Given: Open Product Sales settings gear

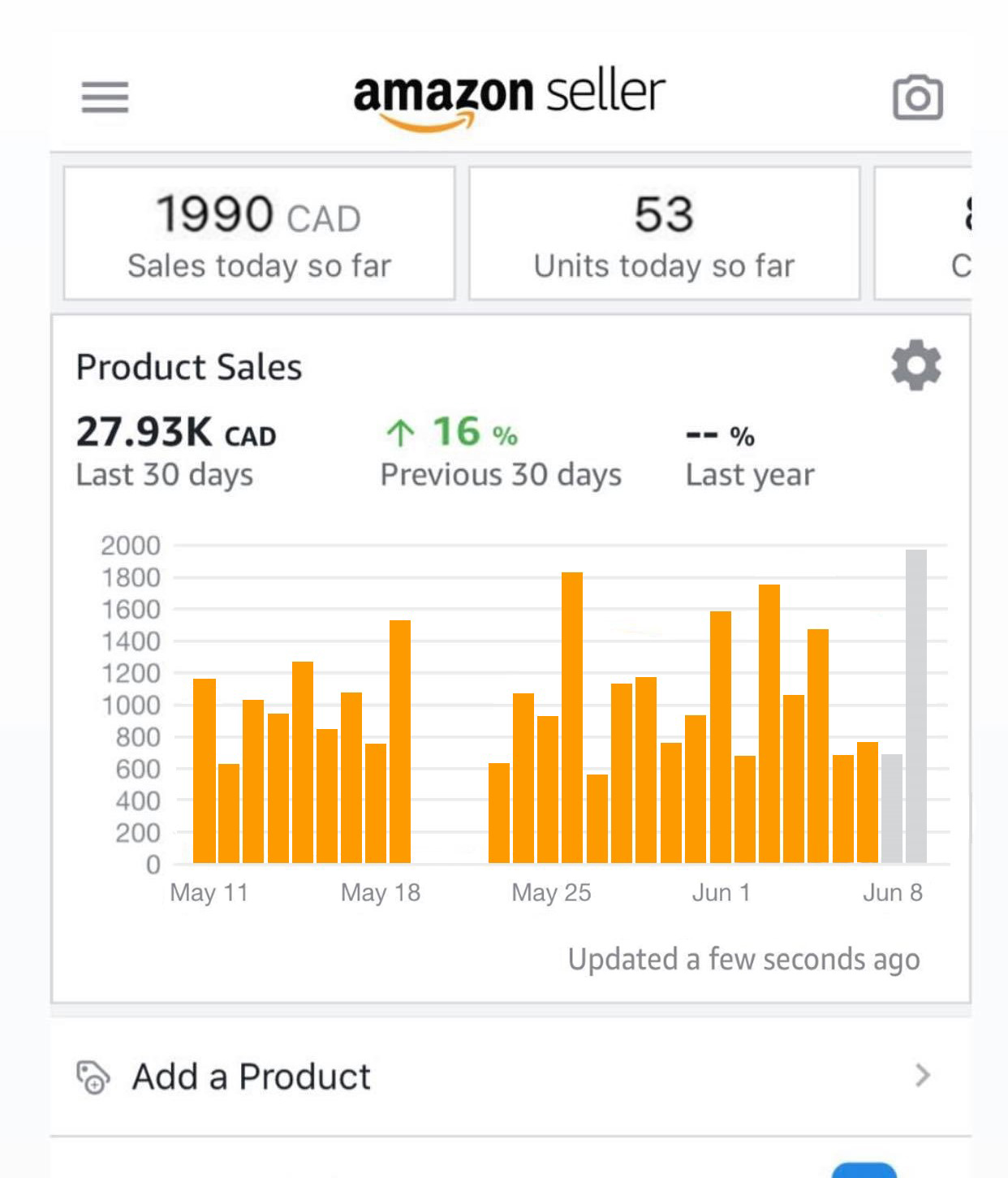Looking at the screenshot, I should (x=916, y=365).
